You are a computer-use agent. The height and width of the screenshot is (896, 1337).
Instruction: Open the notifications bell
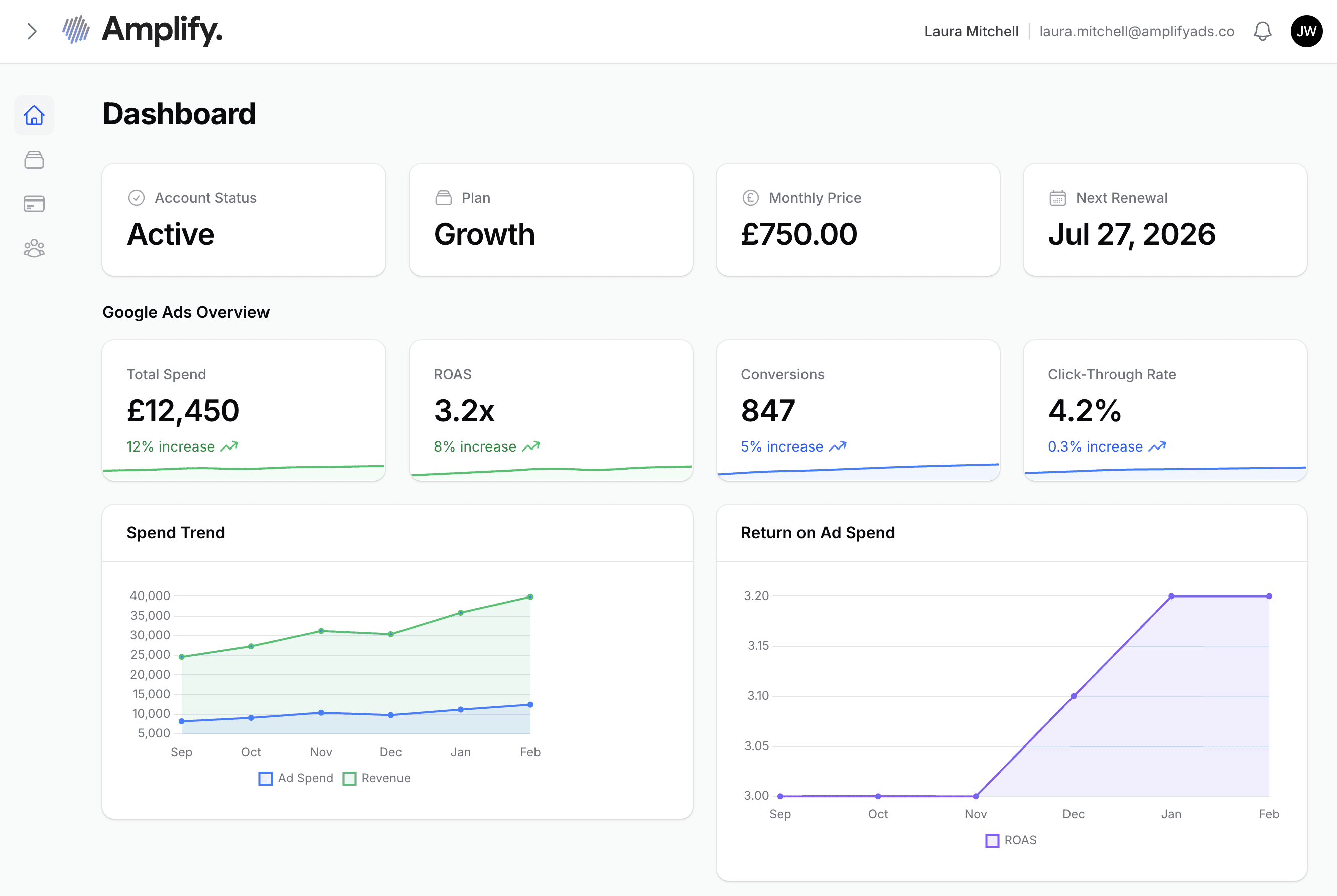pos(1262,32)
